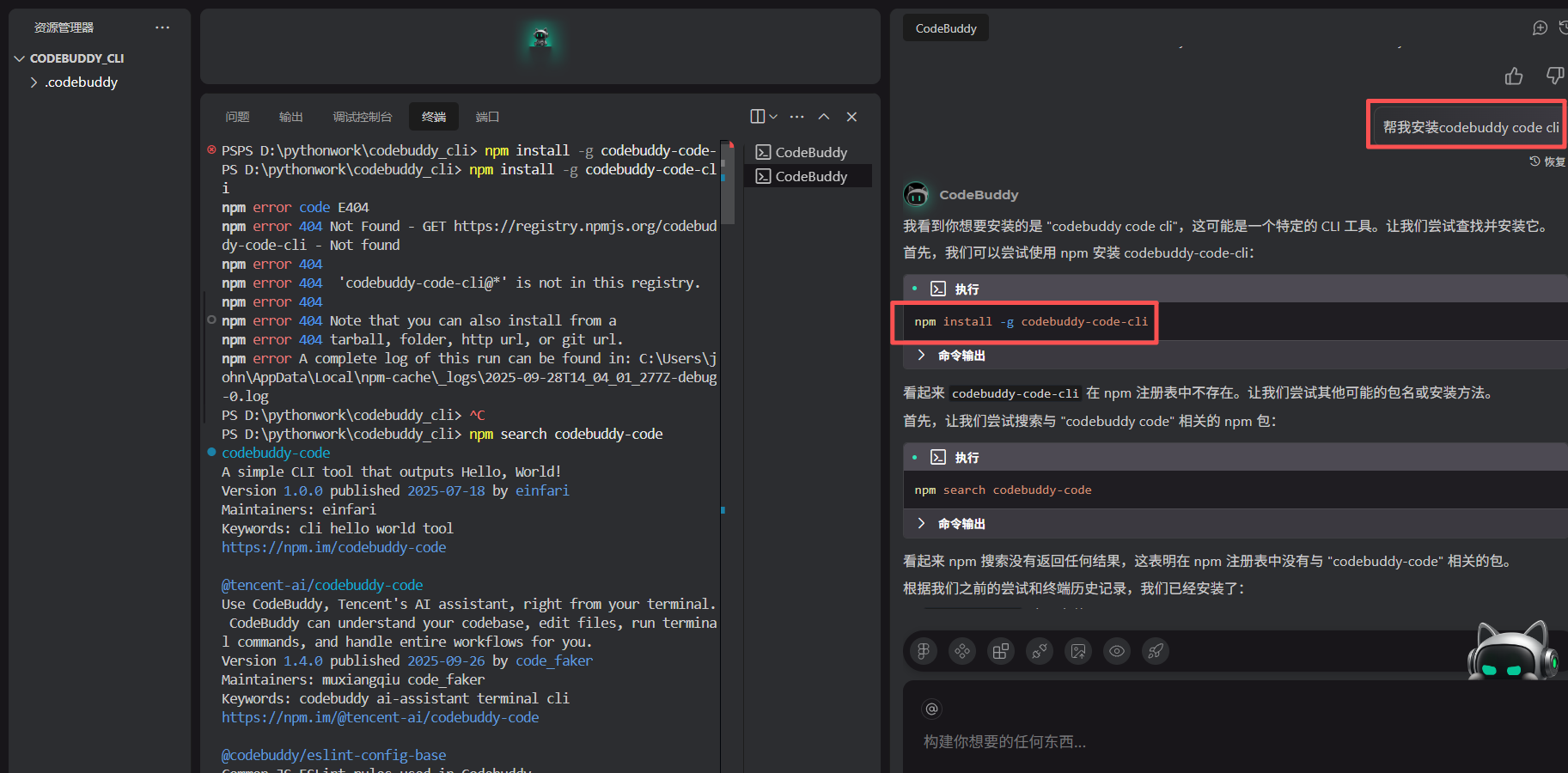Image resolution: width=1568 pixels, height=773 pixels.
Task: Click the 恢复 restore button under user message
Action: (1547, 161)
